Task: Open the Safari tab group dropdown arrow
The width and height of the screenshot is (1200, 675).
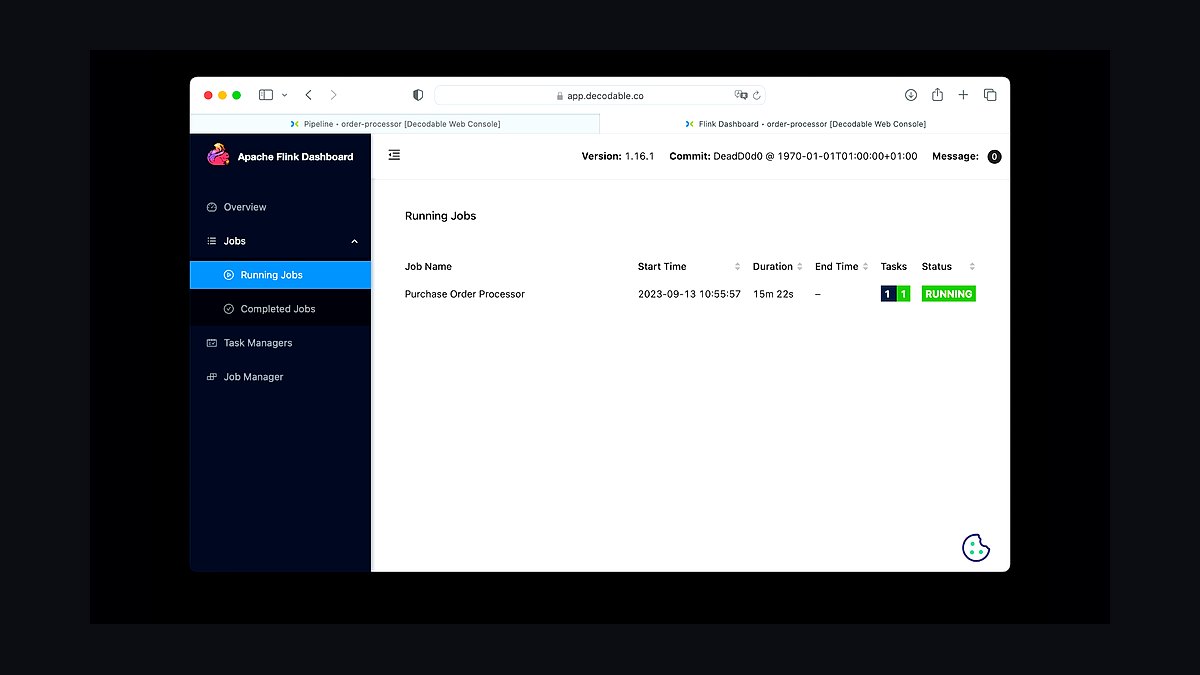Action: click(285, 95)
